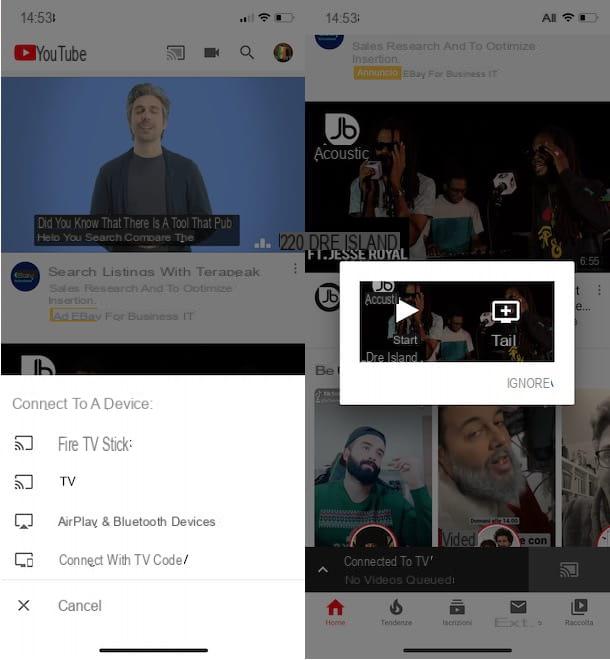Play the Terapeak ad video thumbnail
Image resolution: width=610 pixels, height=660 pixels.
pos(153,165)
